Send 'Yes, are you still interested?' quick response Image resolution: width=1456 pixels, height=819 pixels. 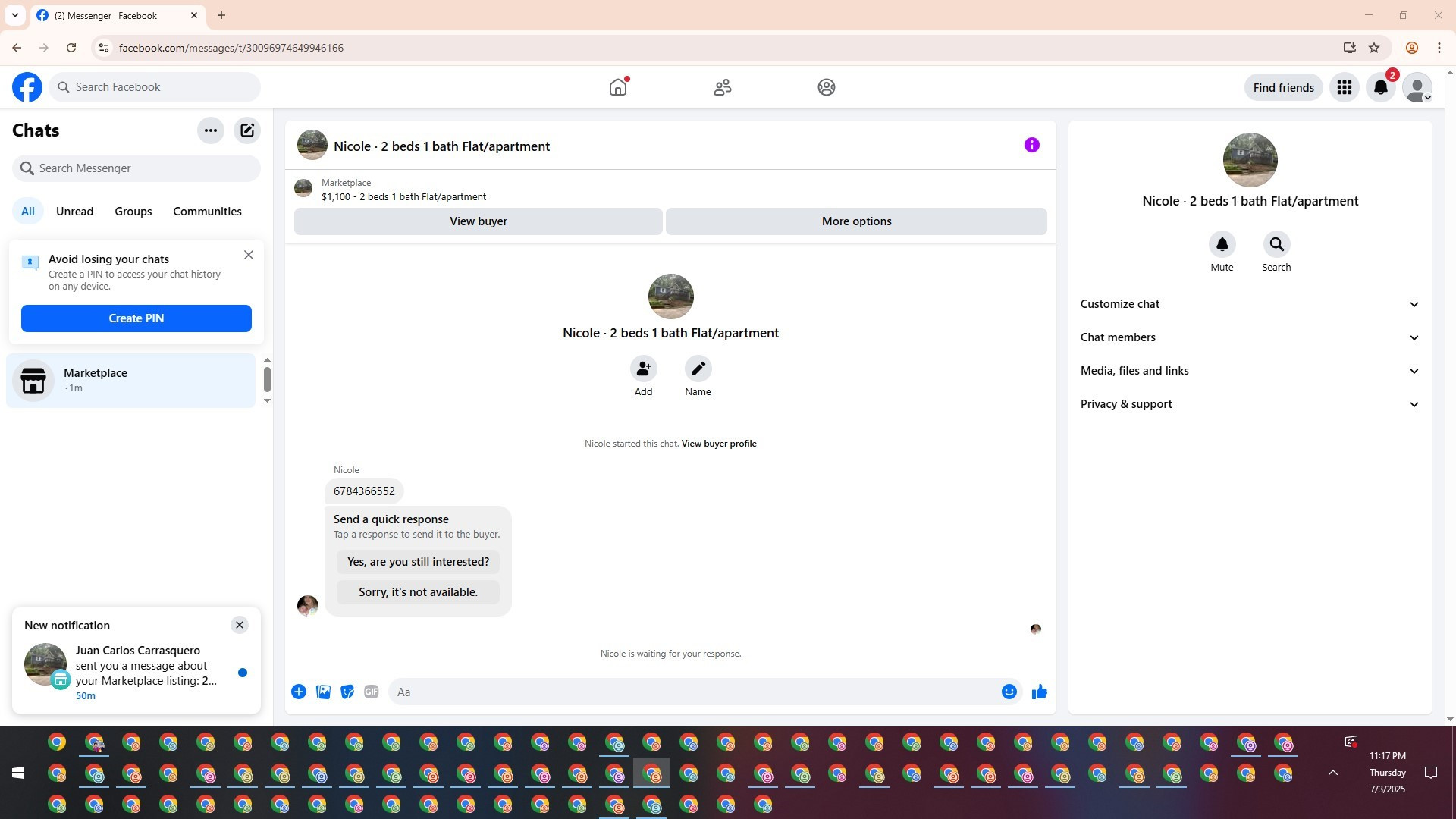(418, 562)
